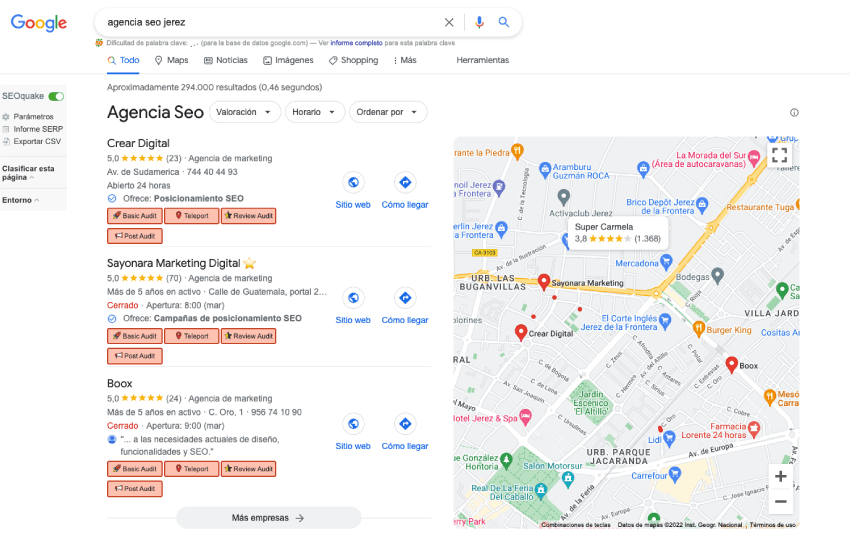Screen dimensions: 850x542
Task: Click Boox's Cómo llegar directions icon
Action: 405,424
